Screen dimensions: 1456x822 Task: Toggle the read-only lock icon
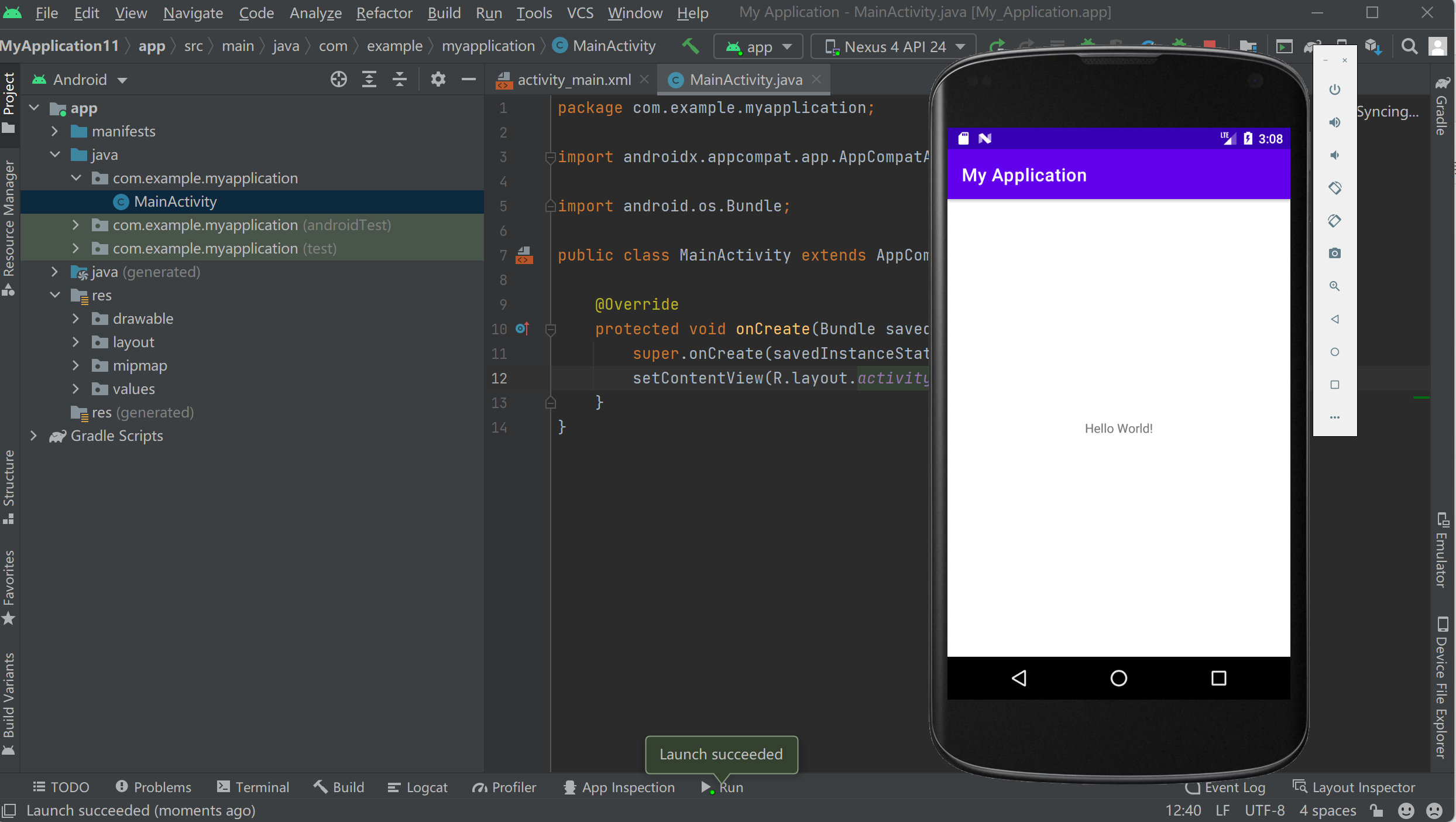point(1376,810)
